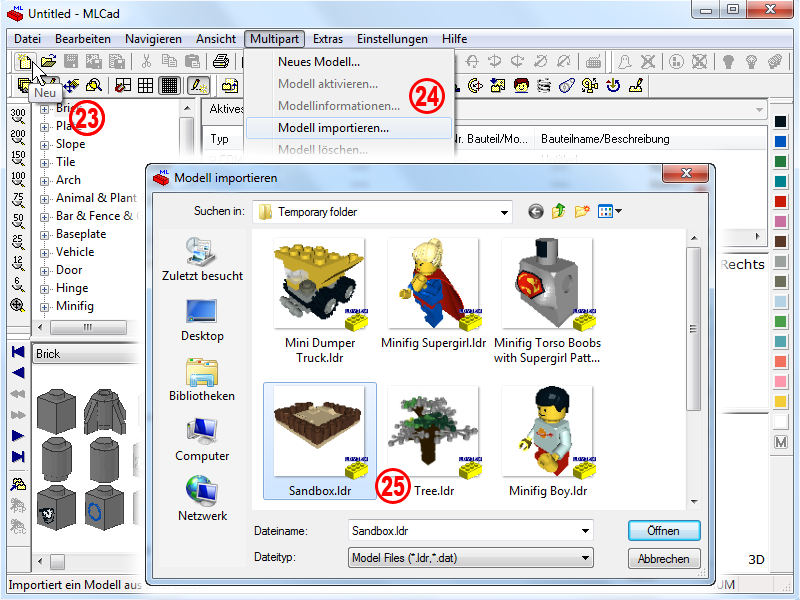Image resolution: width=800 pixels, height=600 pixels.
Task: Click the minifig head generator toolbar icon
Action: [x=521, y=85]
